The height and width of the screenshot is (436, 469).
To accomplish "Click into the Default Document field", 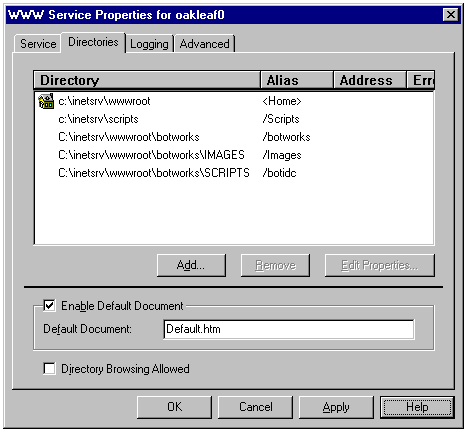I will pos(289,329).
